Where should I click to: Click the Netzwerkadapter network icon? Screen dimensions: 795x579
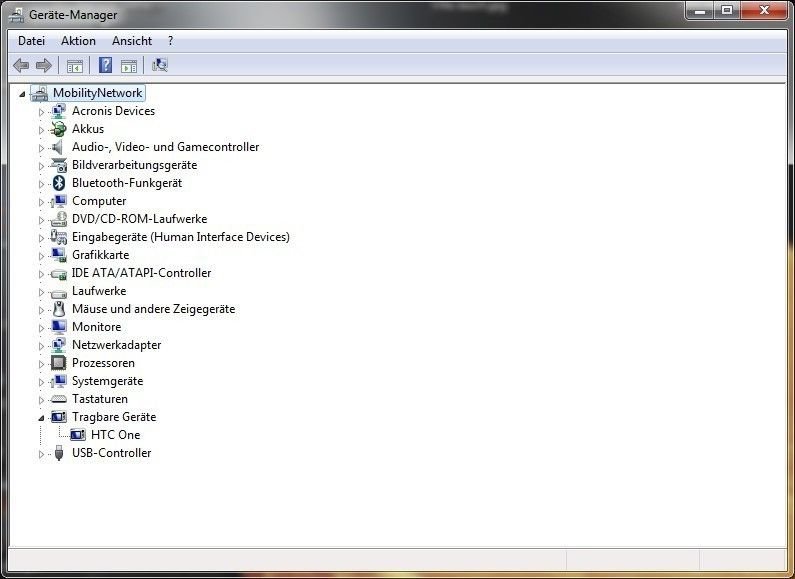[59, 345]
